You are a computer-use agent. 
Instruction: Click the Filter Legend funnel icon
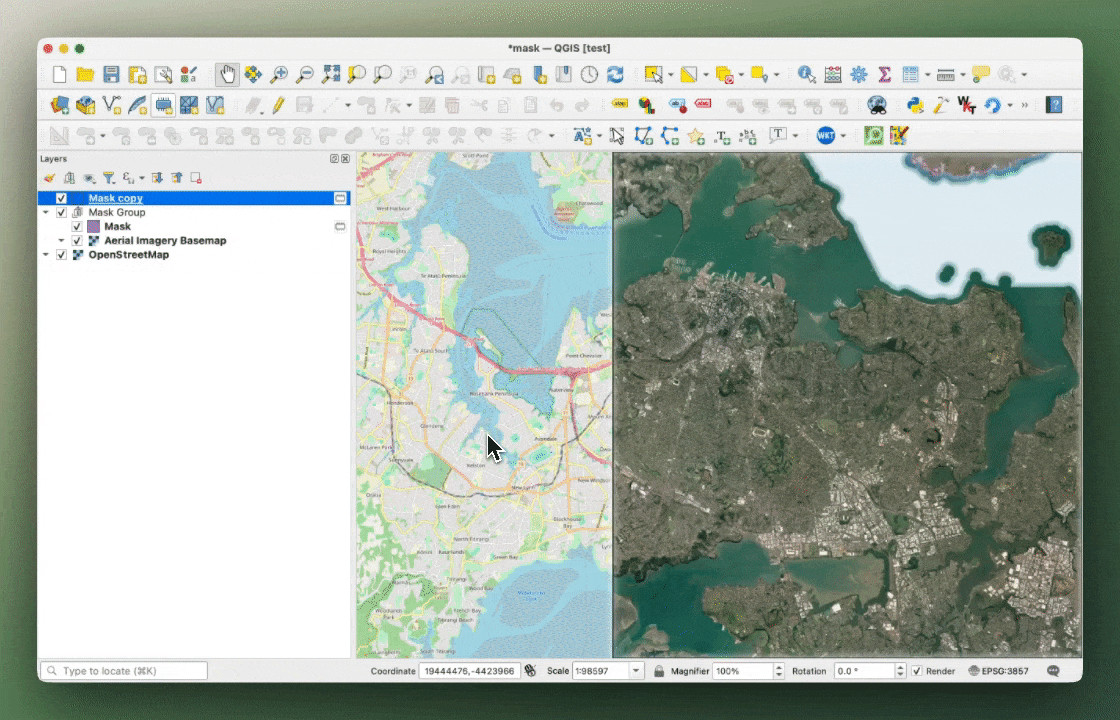[109, 178]
